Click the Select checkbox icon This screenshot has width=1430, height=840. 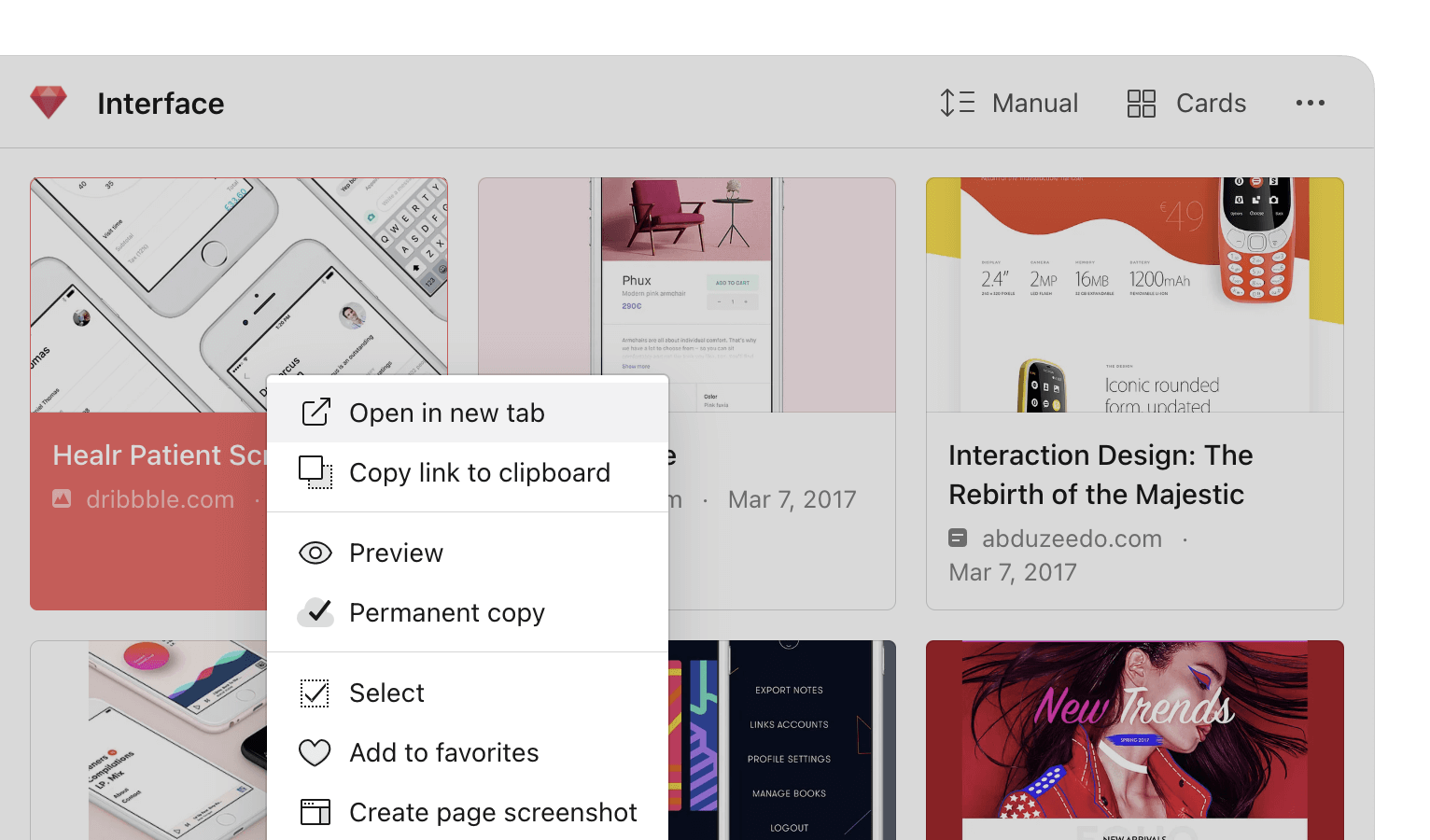(315, 693)
